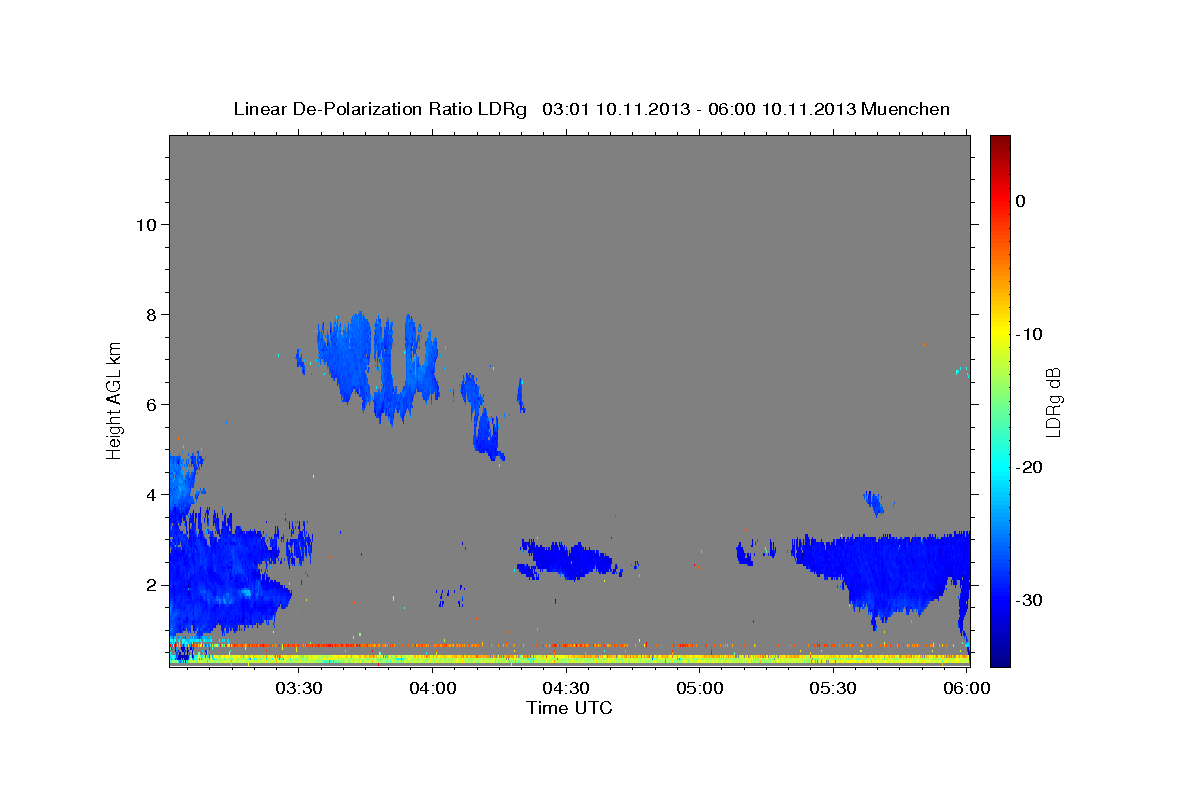The image size is (1200, 800).
Task: Click the 'Time UTC' axis title
Action: click(x=569, y=708)
